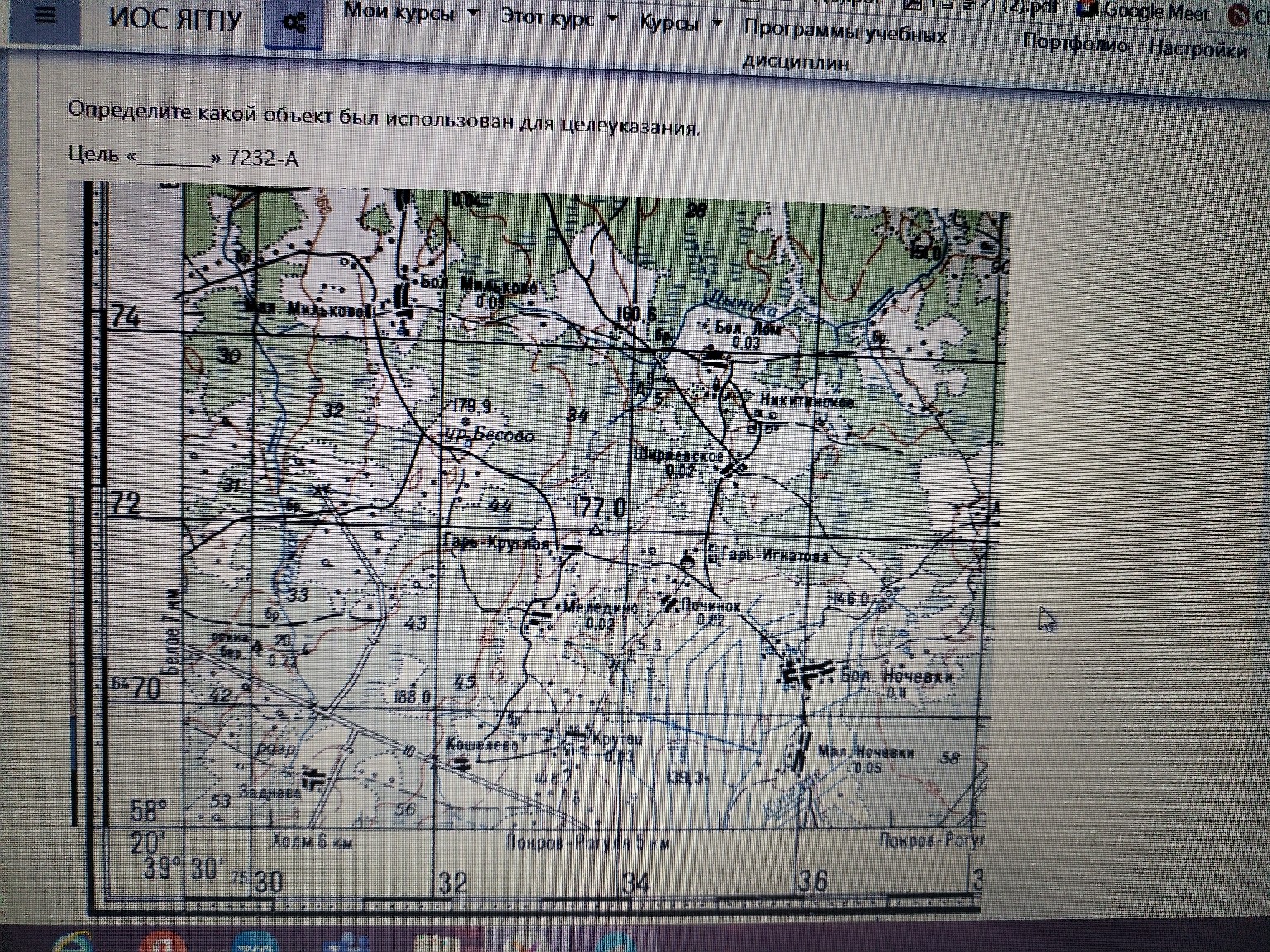Click the red icon at top-right corner
This screenshot has height=952, width=1270.
(x=1239, y=16)
